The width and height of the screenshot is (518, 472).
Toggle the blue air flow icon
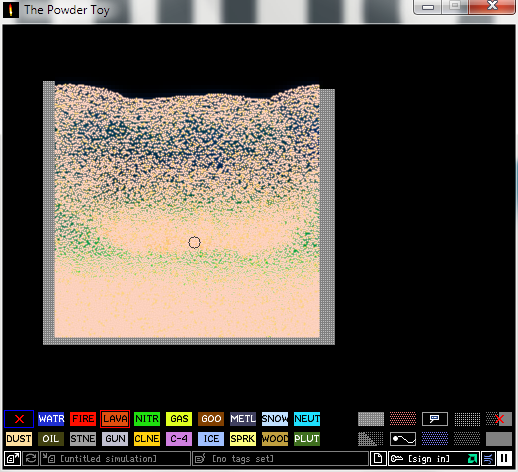coord(488,459)
